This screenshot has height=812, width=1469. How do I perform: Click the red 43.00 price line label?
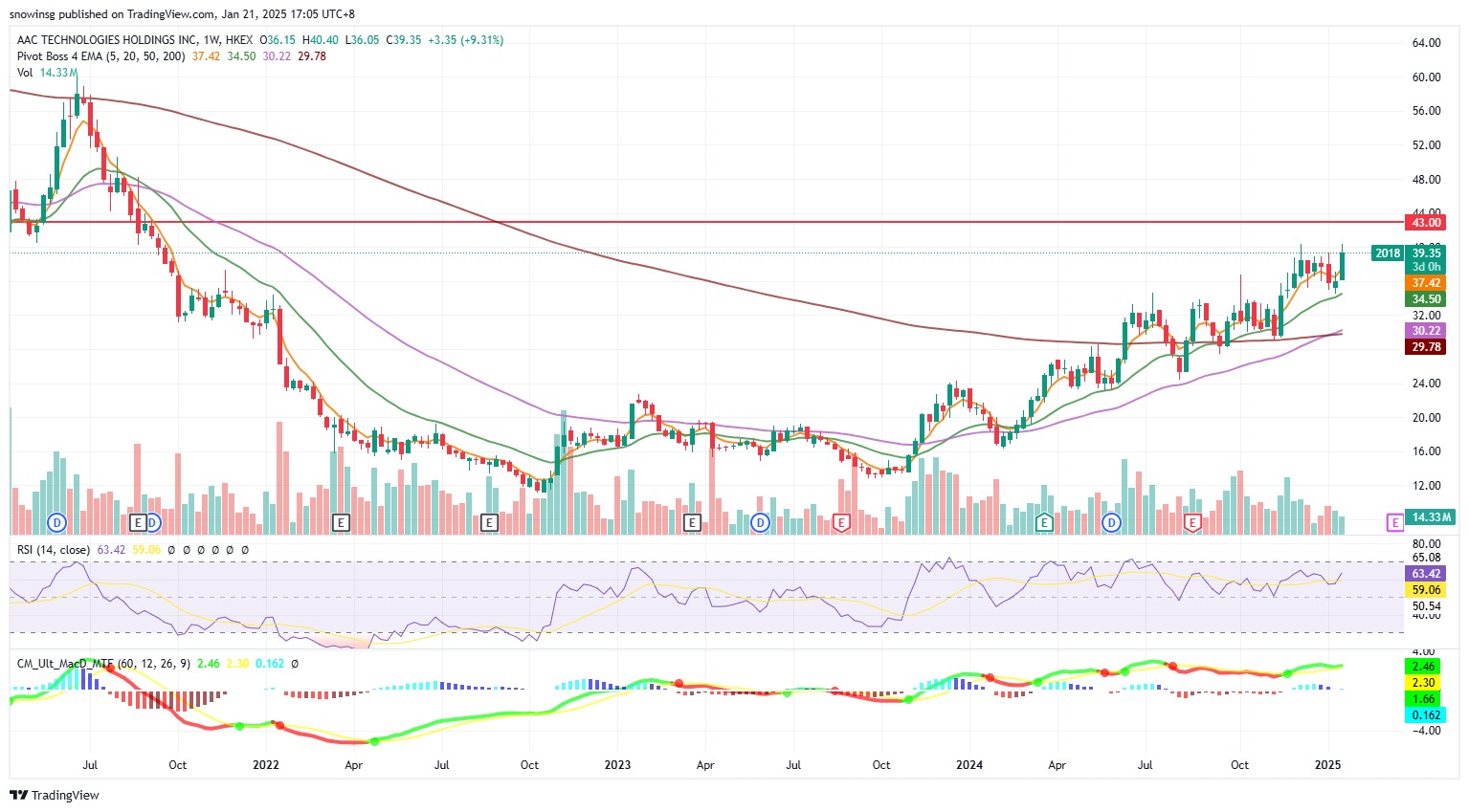[x=1426, y=222]
